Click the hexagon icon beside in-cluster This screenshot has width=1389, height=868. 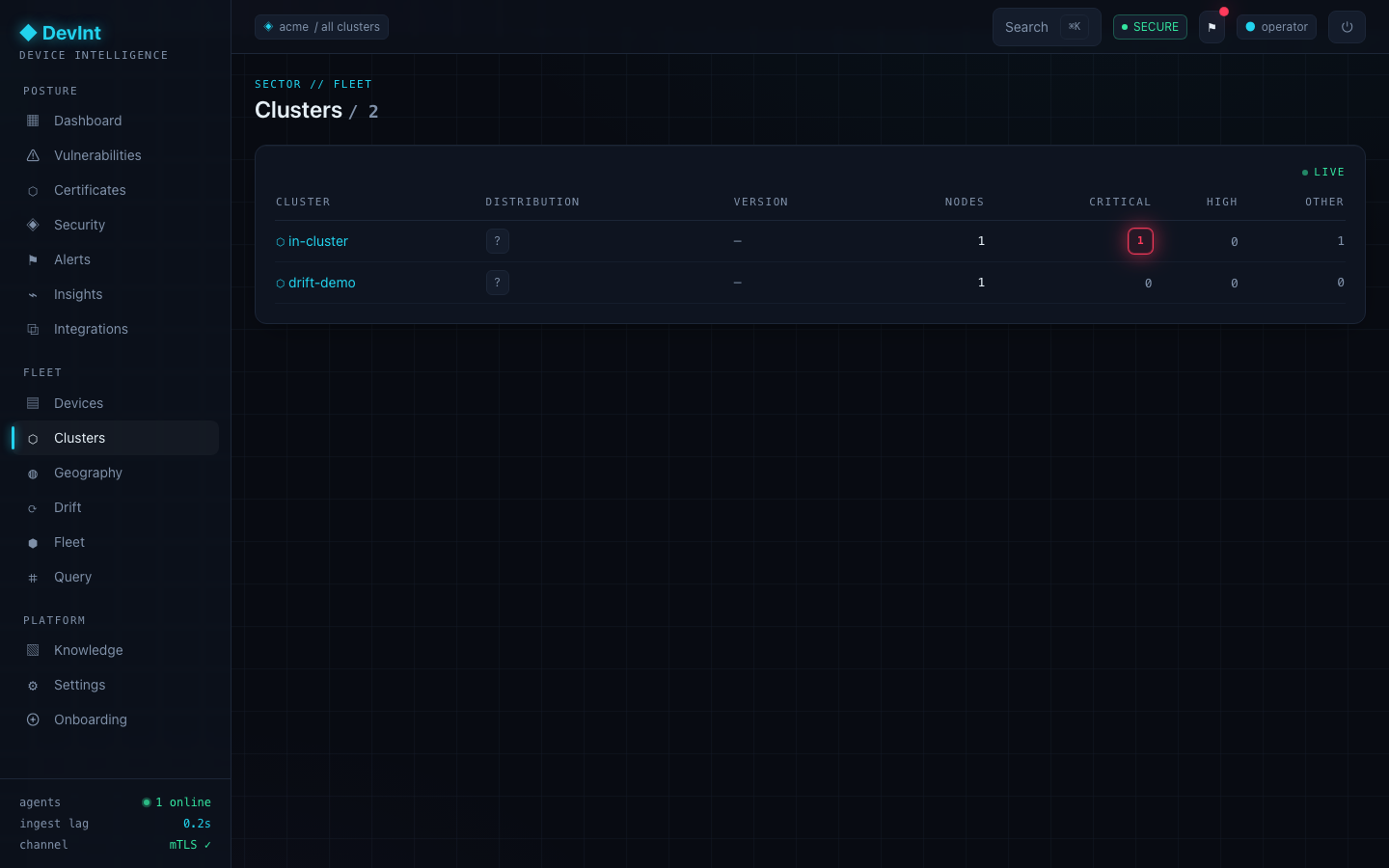coord(281,242)
